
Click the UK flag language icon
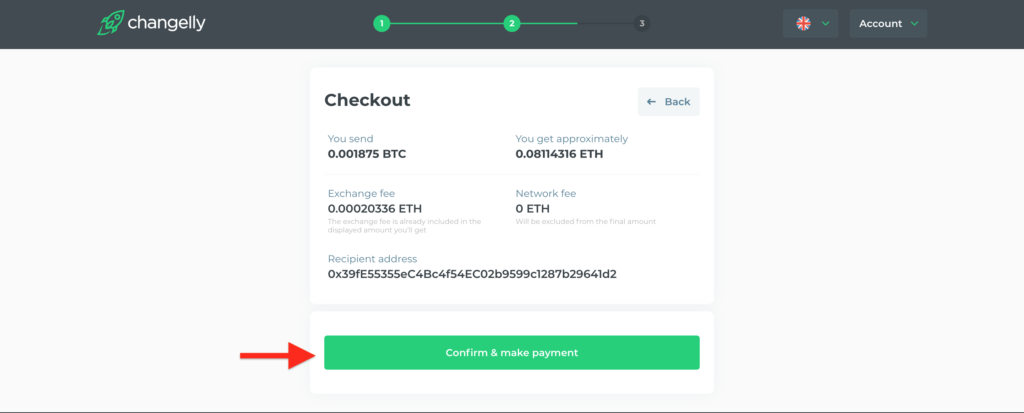point(803,24)
